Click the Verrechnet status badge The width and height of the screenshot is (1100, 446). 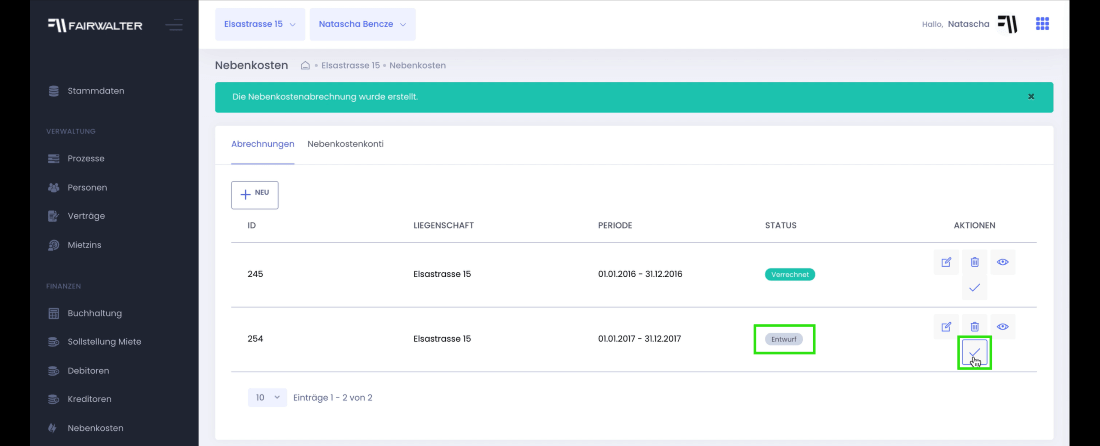point(790,274)
